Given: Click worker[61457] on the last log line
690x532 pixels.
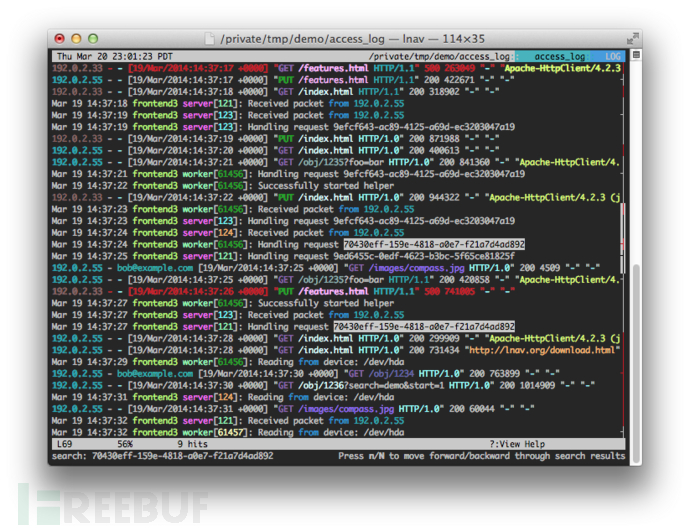Looking at the screenshot, I should click(x=215, y=432).
